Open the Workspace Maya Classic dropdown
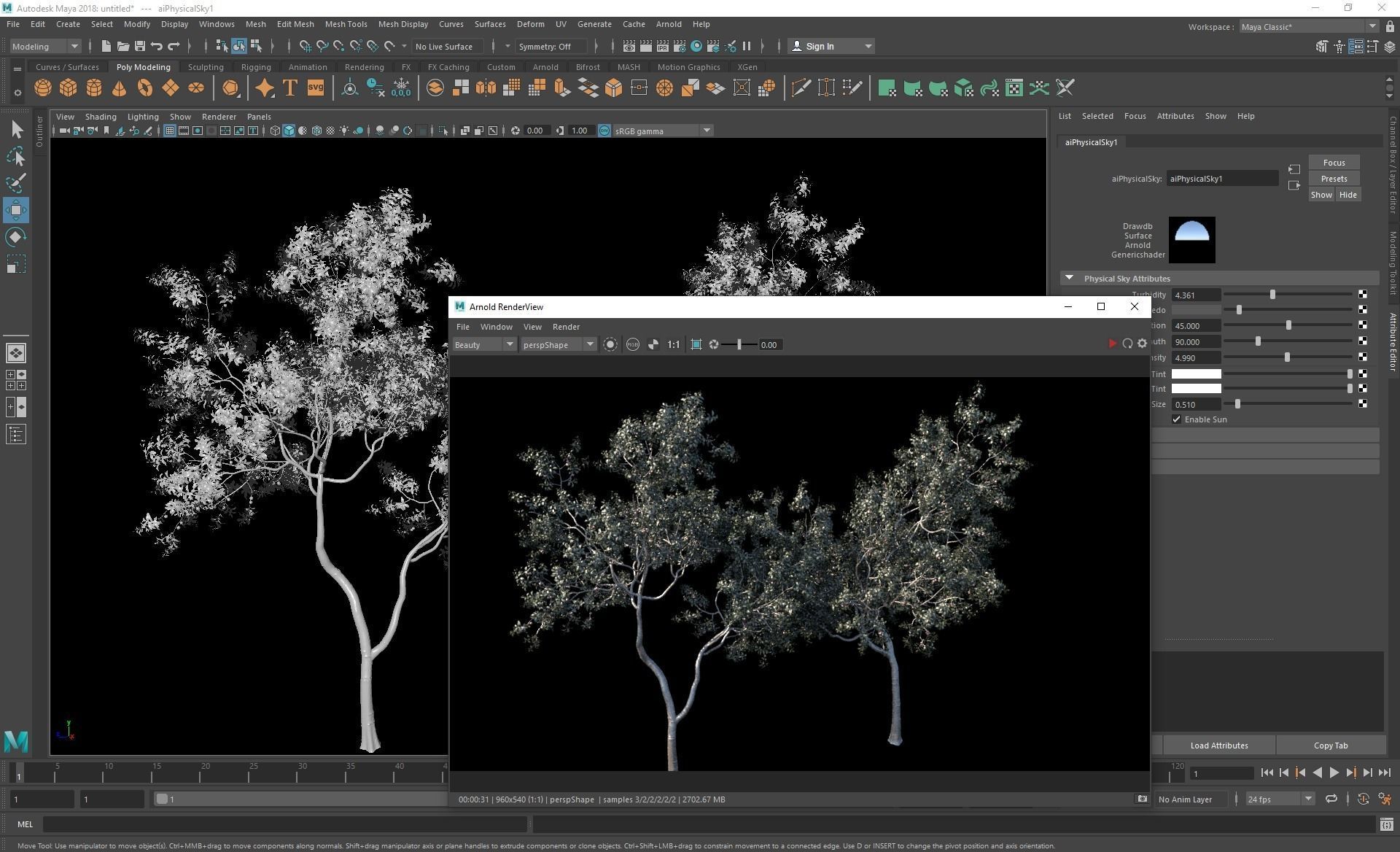This screenshot has width=1400, height=852. (1308, 26)
